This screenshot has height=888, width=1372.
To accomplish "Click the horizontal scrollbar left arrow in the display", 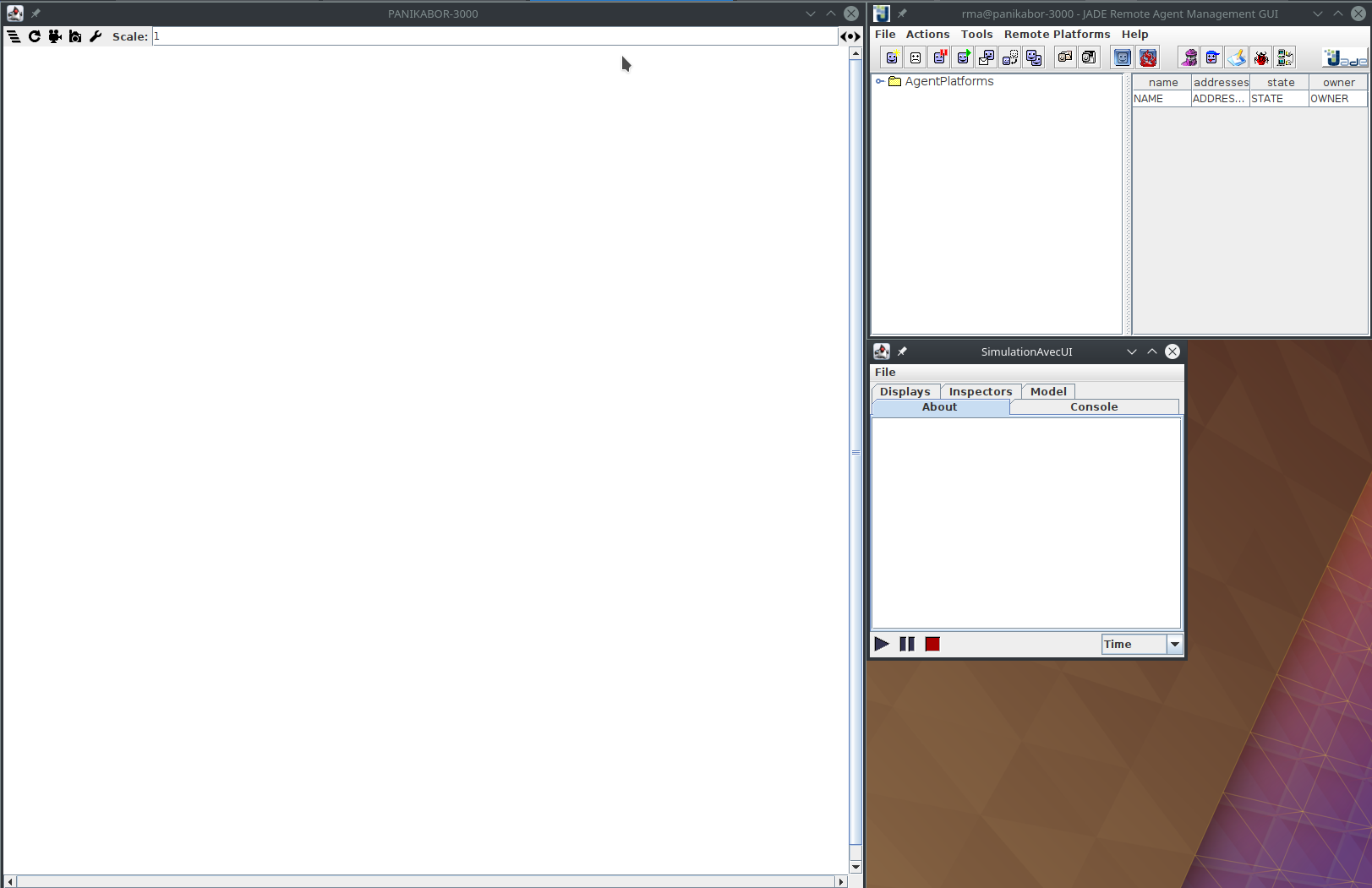I will tap(10, 881).
